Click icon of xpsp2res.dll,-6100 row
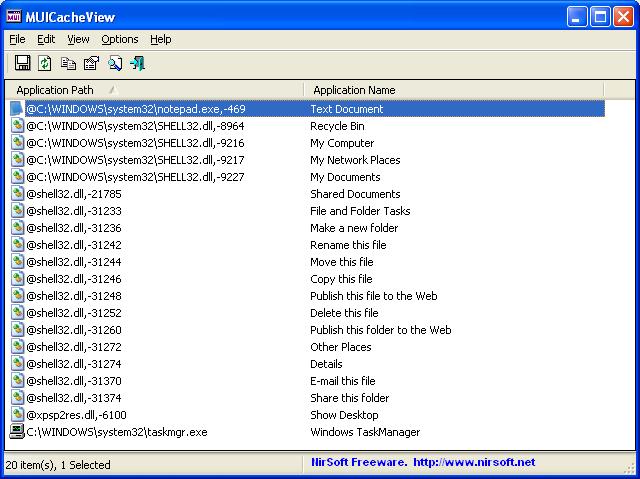 17,415
